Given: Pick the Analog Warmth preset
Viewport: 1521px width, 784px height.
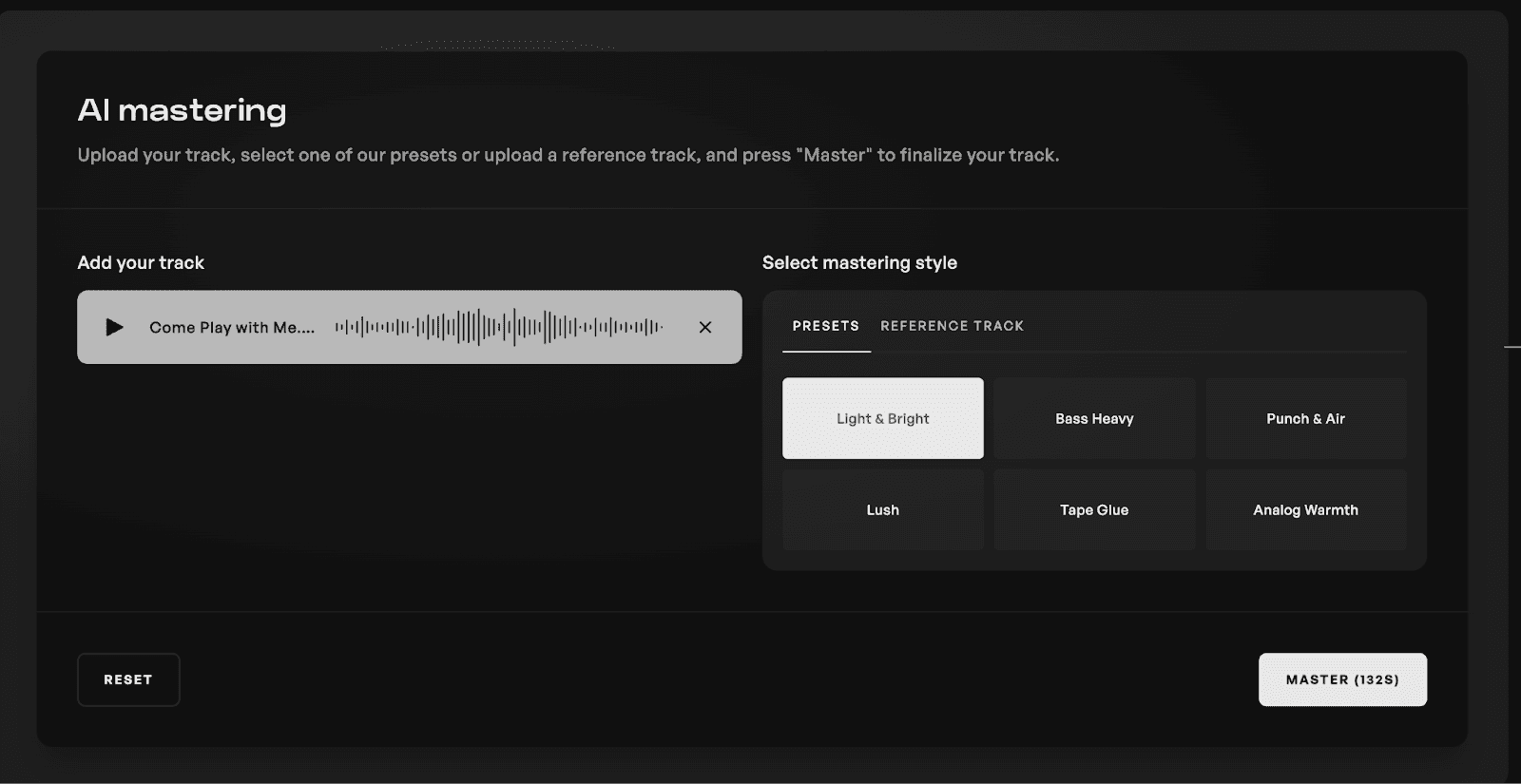Looking at the screenshot, I should point(1306,509).
